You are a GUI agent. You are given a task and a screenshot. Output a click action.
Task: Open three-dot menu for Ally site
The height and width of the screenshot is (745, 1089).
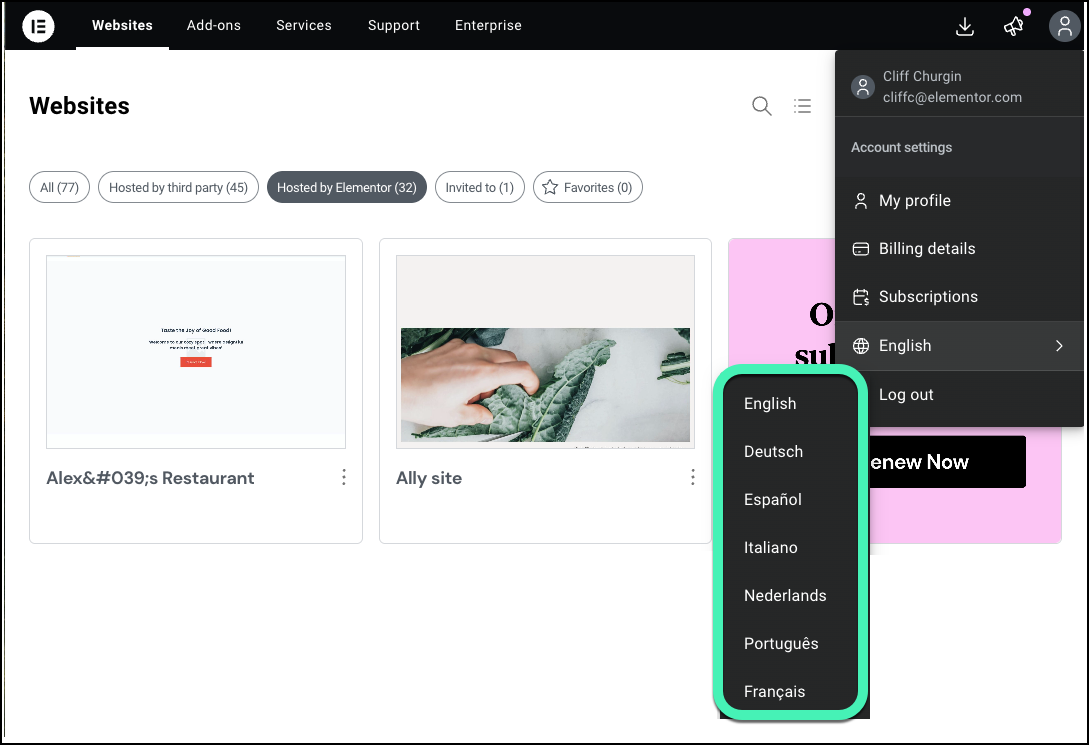click(x=693, y=477)
